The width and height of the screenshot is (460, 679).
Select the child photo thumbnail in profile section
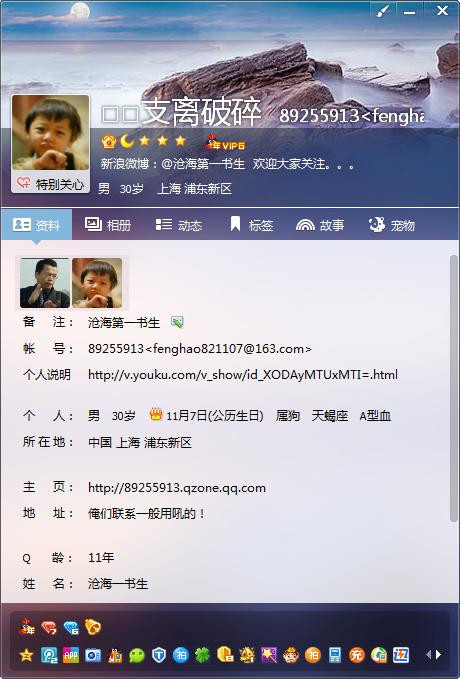(97, 283)
